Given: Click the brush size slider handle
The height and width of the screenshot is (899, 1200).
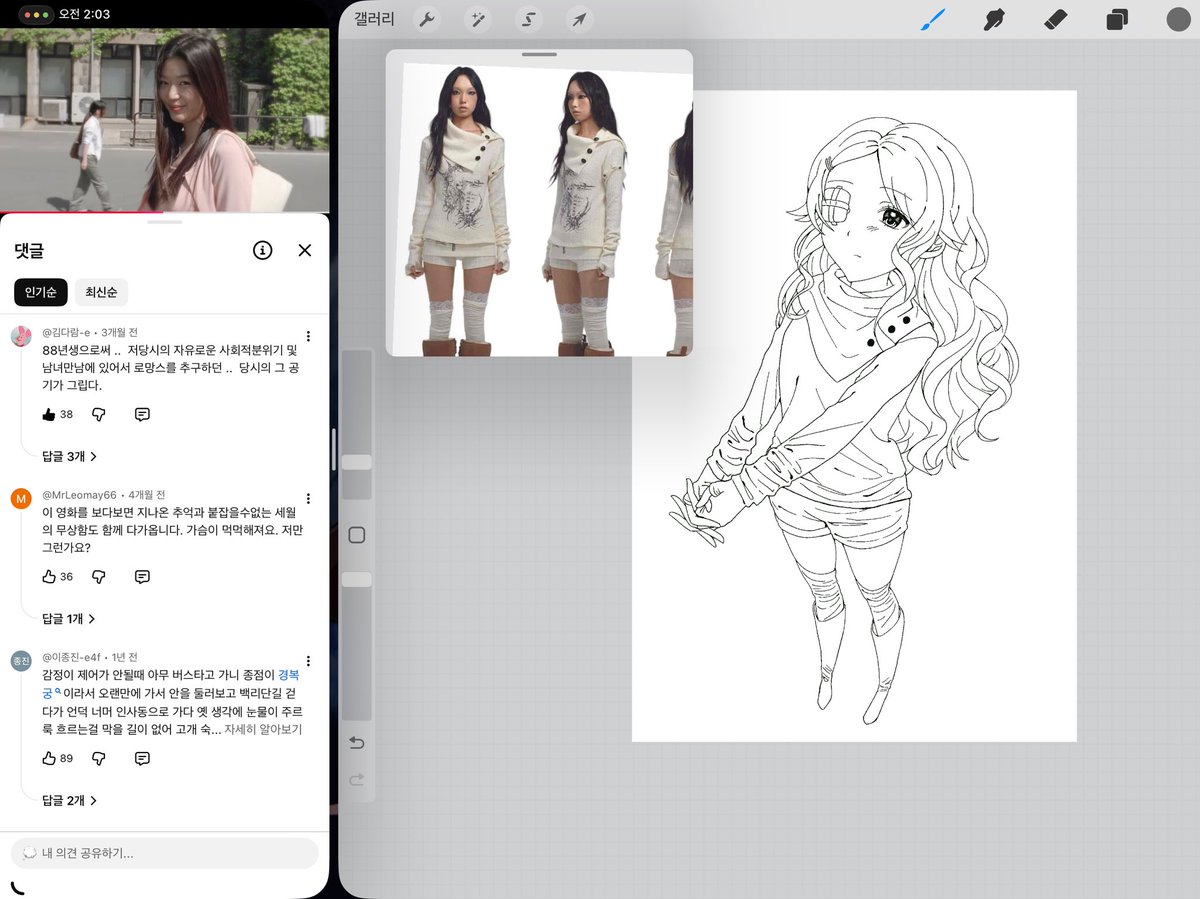Looking at the screenshot, I should [356, 462].
